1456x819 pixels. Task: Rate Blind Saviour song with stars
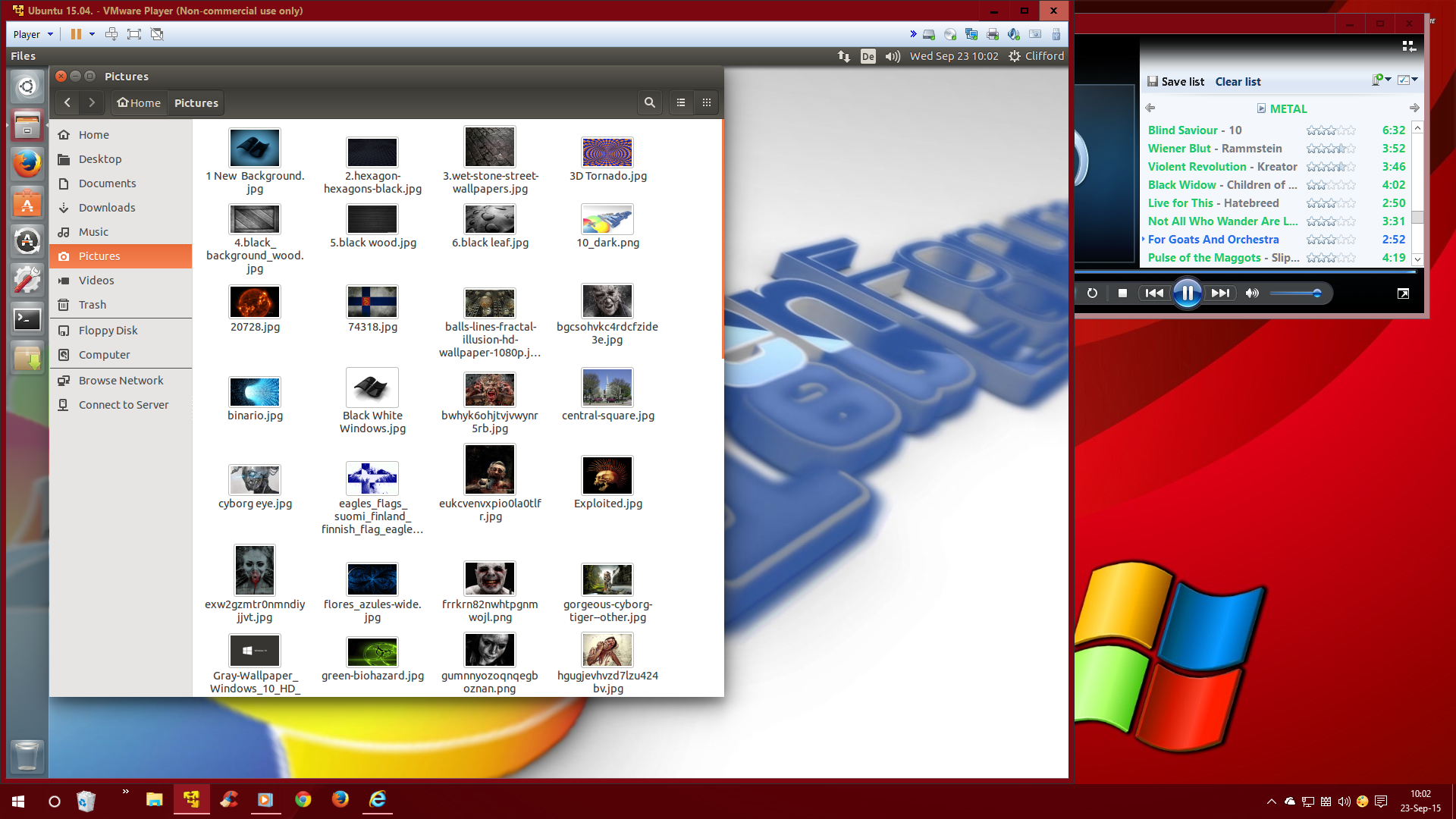pyautogui.click(x=1331, y=130)
